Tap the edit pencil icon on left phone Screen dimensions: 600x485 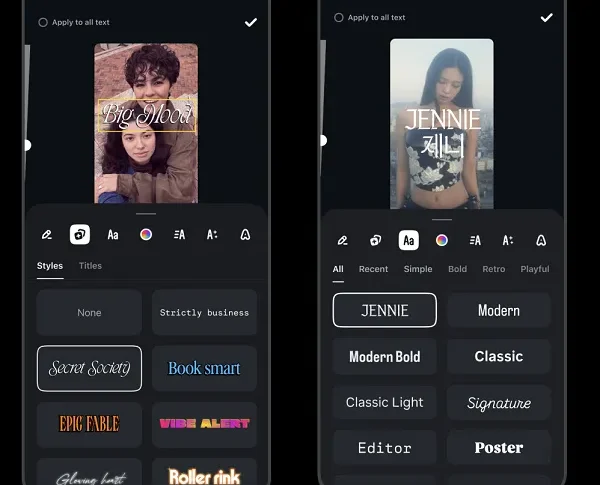coord(46,234)
